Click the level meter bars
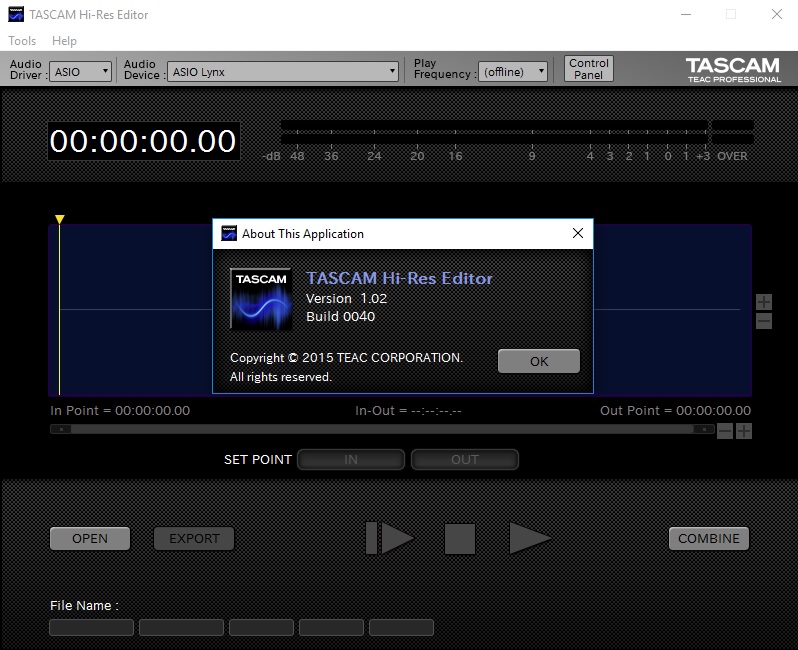This screenshot has height=650, width=798. (x=517, y=132)
